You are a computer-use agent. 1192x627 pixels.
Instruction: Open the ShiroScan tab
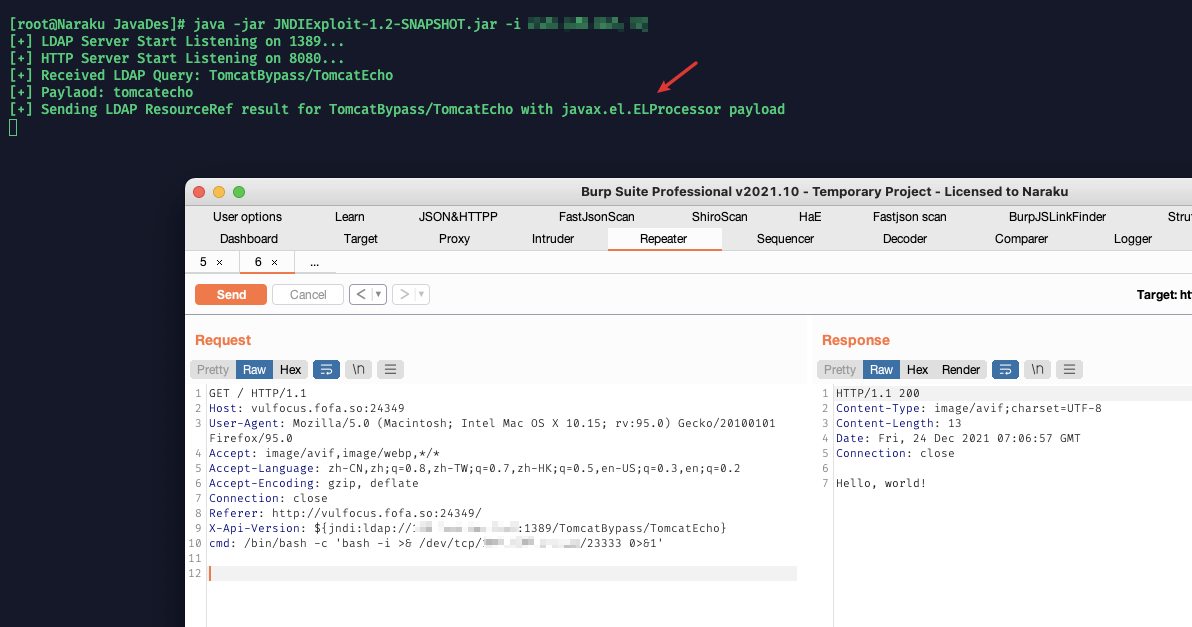tap(719, 217)
